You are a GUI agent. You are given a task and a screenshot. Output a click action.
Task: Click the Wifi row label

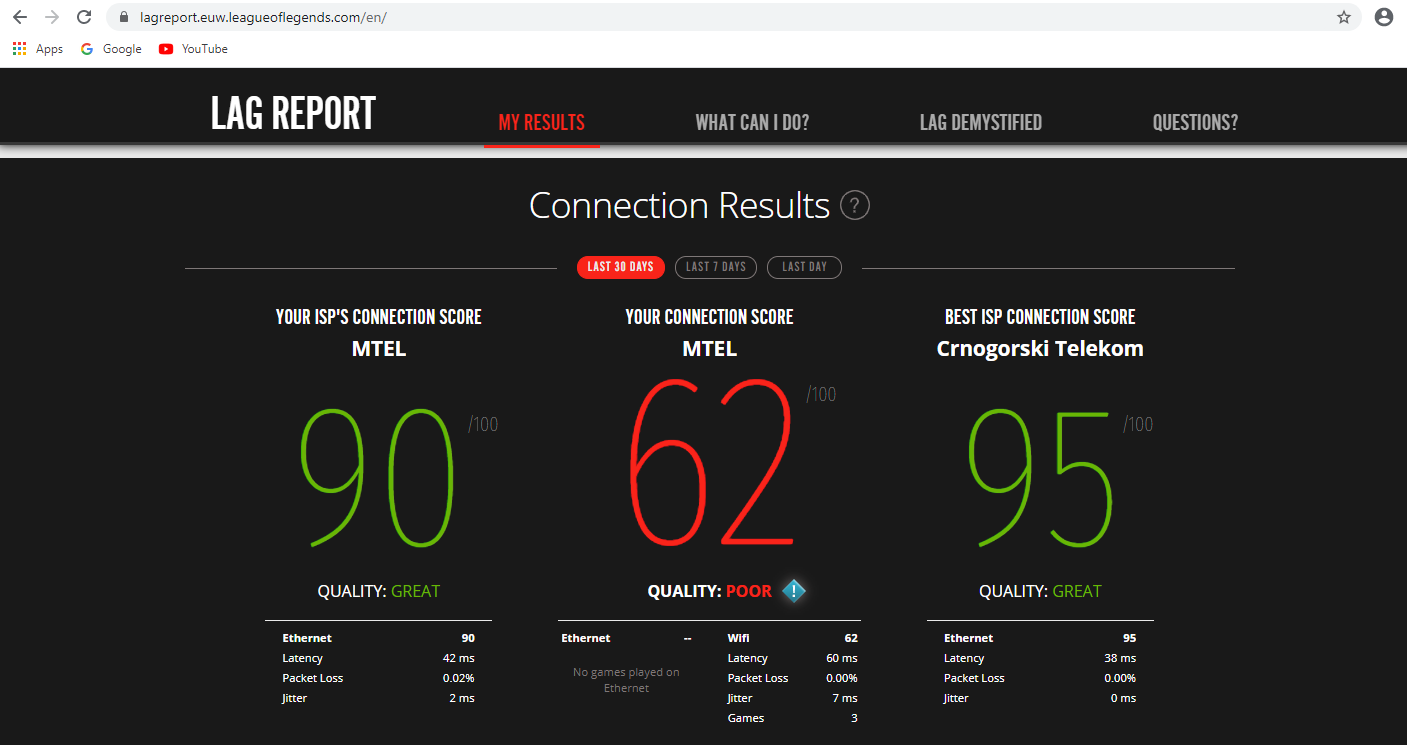point(739,638)
